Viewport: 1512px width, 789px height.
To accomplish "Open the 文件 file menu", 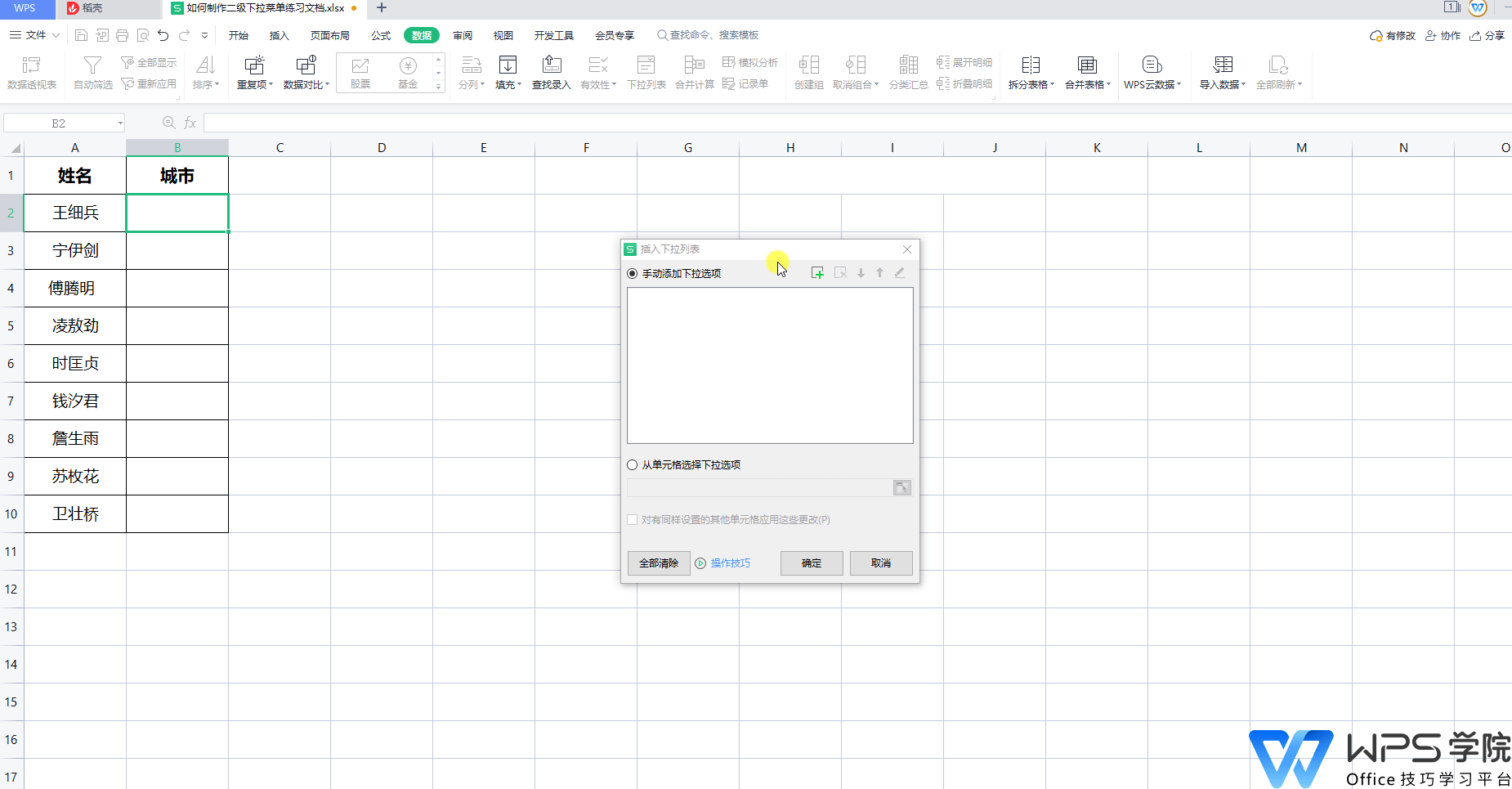I will [x=35, y=35].
